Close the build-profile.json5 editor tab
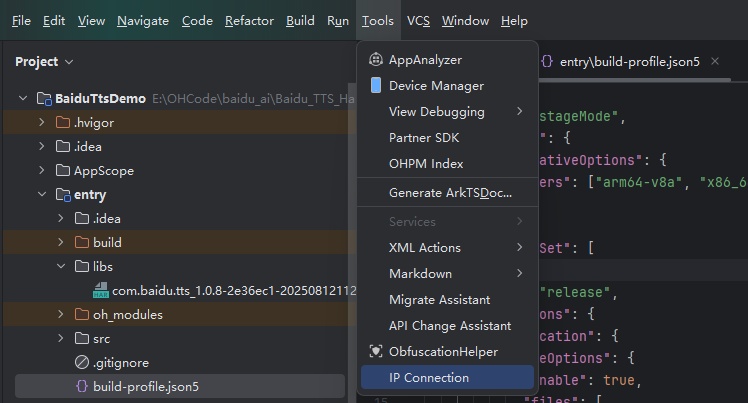Screen dimensions: 748x403 pyautogui.click(x=715, y=61)
